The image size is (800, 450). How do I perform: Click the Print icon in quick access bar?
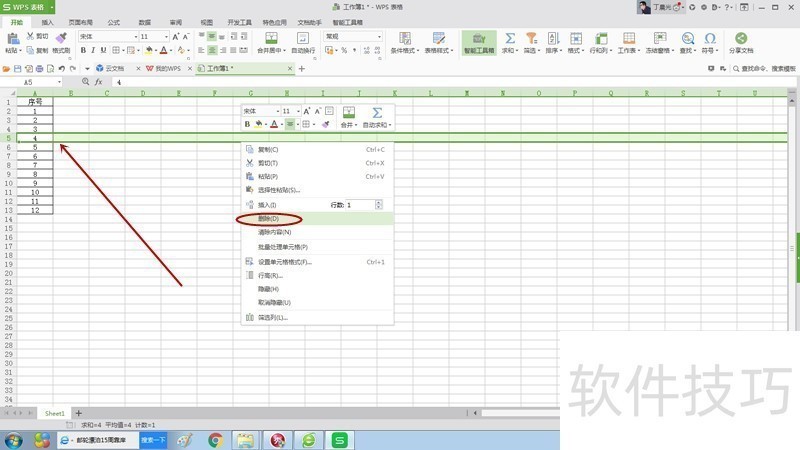coord(39,68)
